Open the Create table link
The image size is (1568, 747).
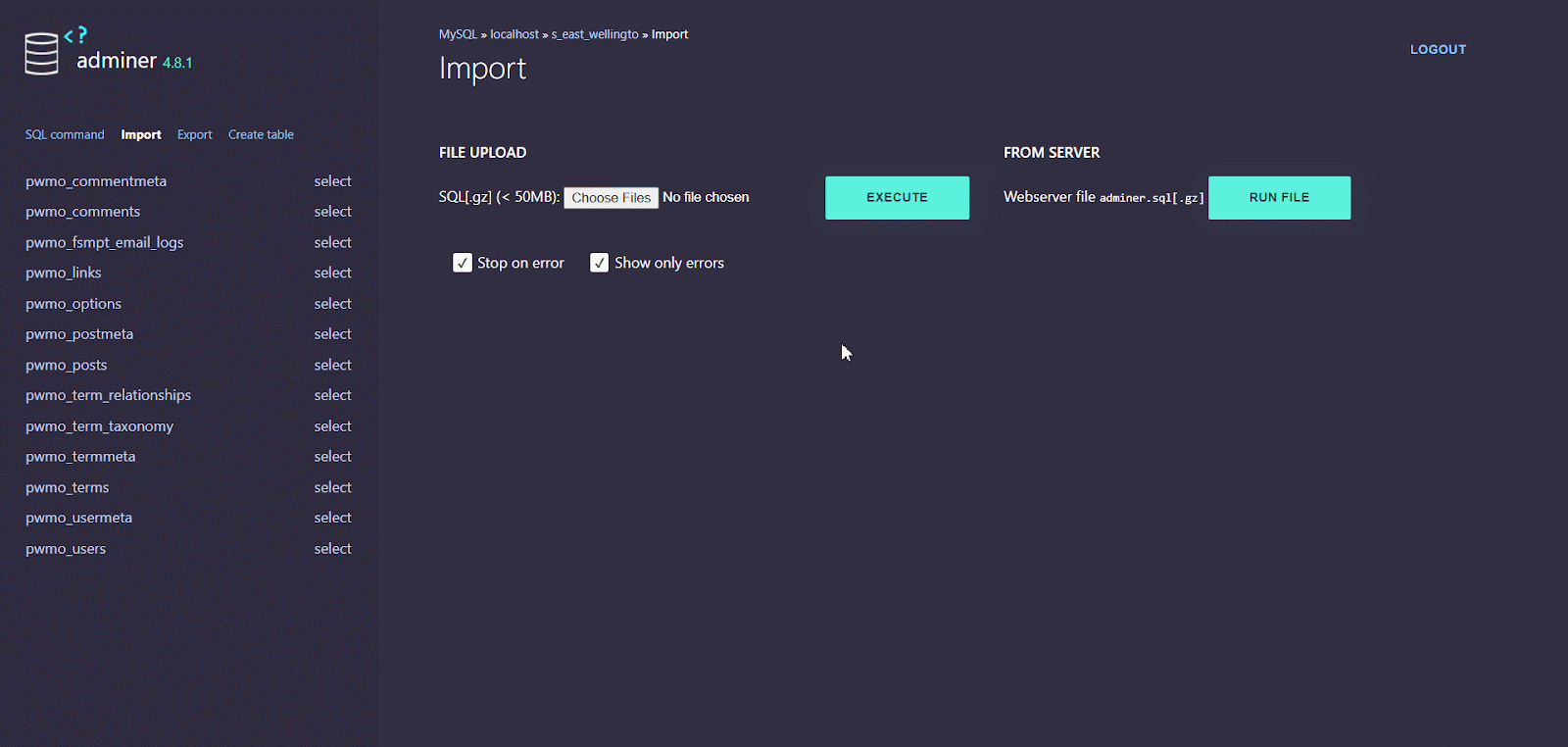point(261,135)
